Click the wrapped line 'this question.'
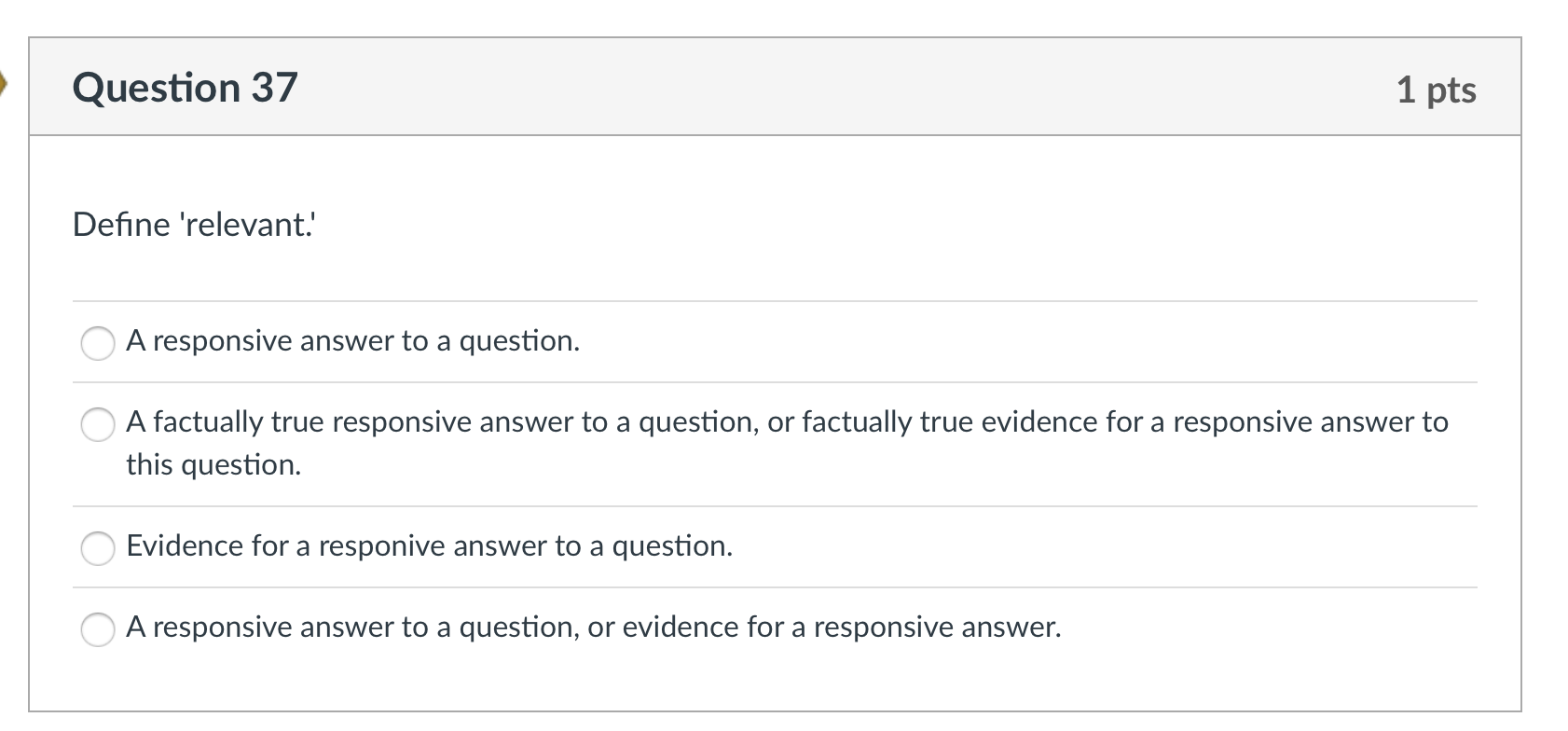Image resolution: width=1568 pixels, height=731 pixels. point(213,464)
